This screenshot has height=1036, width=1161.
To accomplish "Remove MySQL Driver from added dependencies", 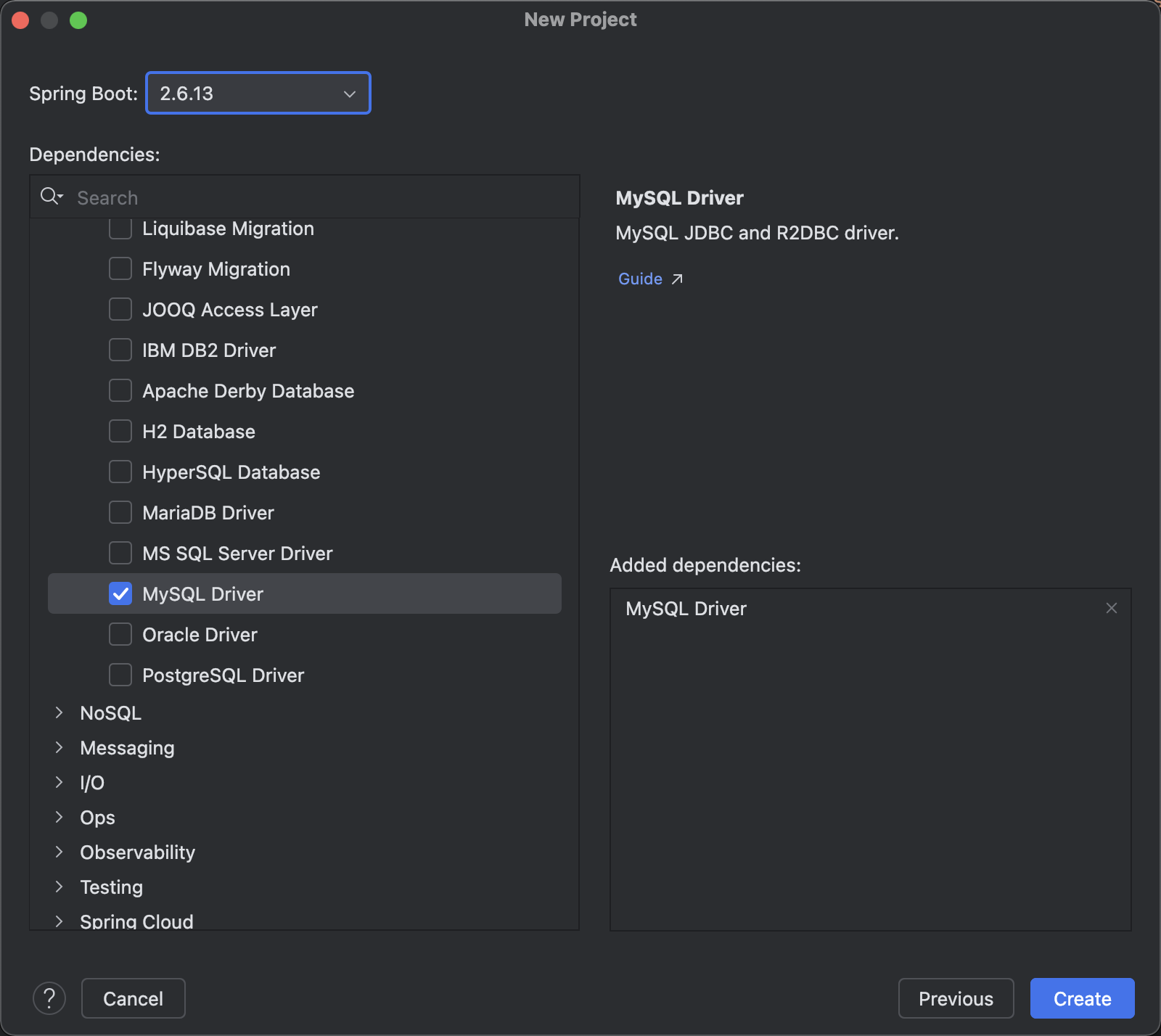I will pyautogui.click(x=1111, y=608).
